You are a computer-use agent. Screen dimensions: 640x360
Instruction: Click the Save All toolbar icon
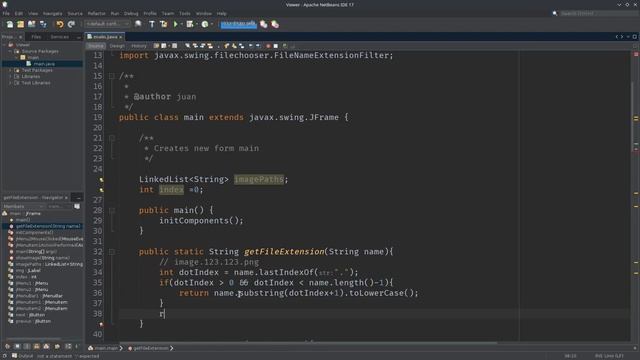[43, 24]
